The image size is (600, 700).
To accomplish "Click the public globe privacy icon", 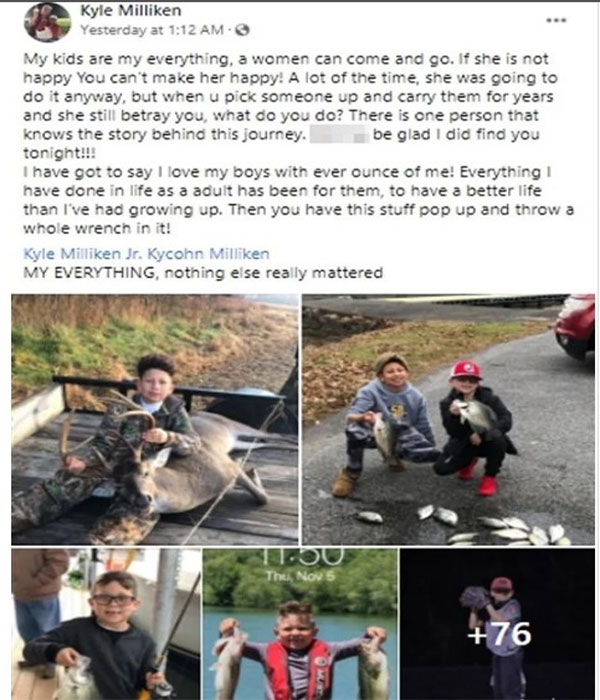I will tap(242, 30).
